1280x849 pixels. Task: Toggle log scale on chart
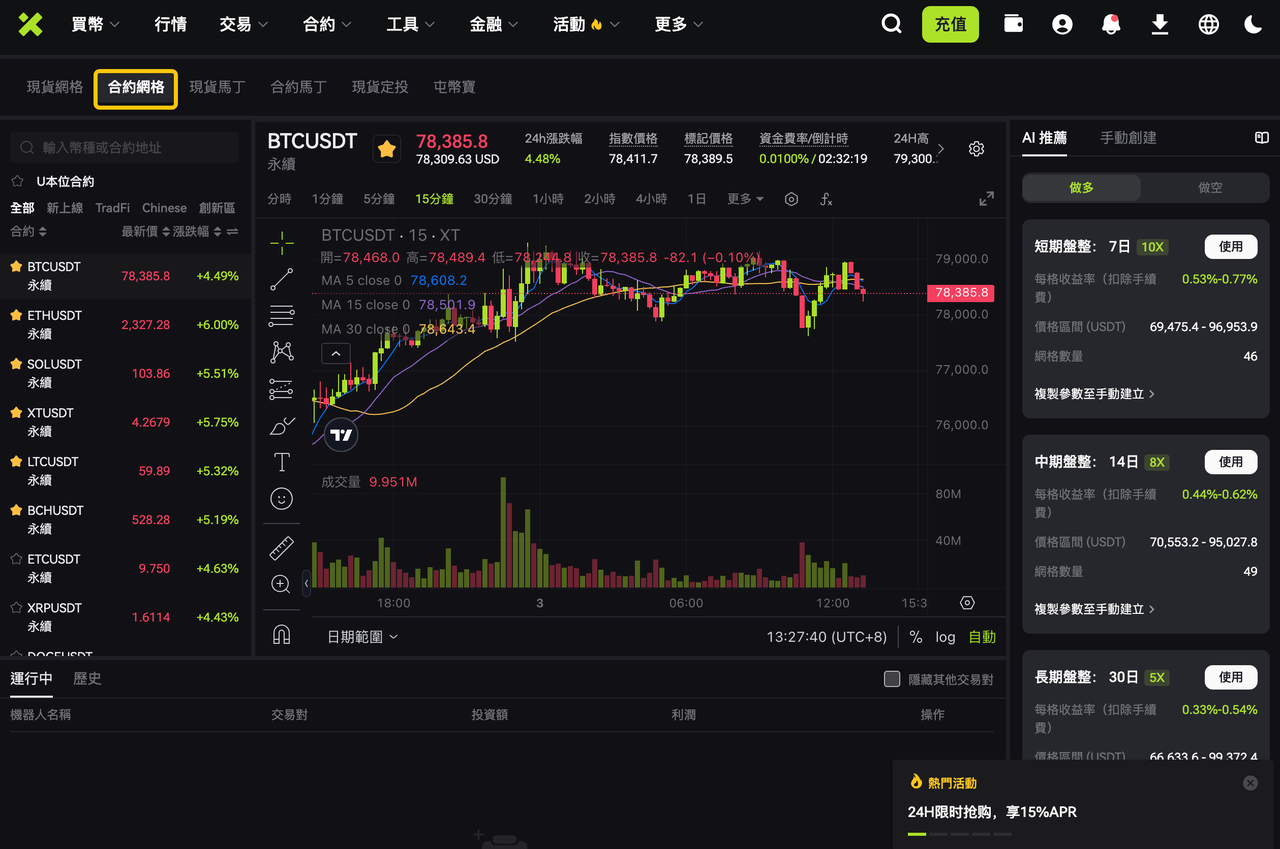945,637
